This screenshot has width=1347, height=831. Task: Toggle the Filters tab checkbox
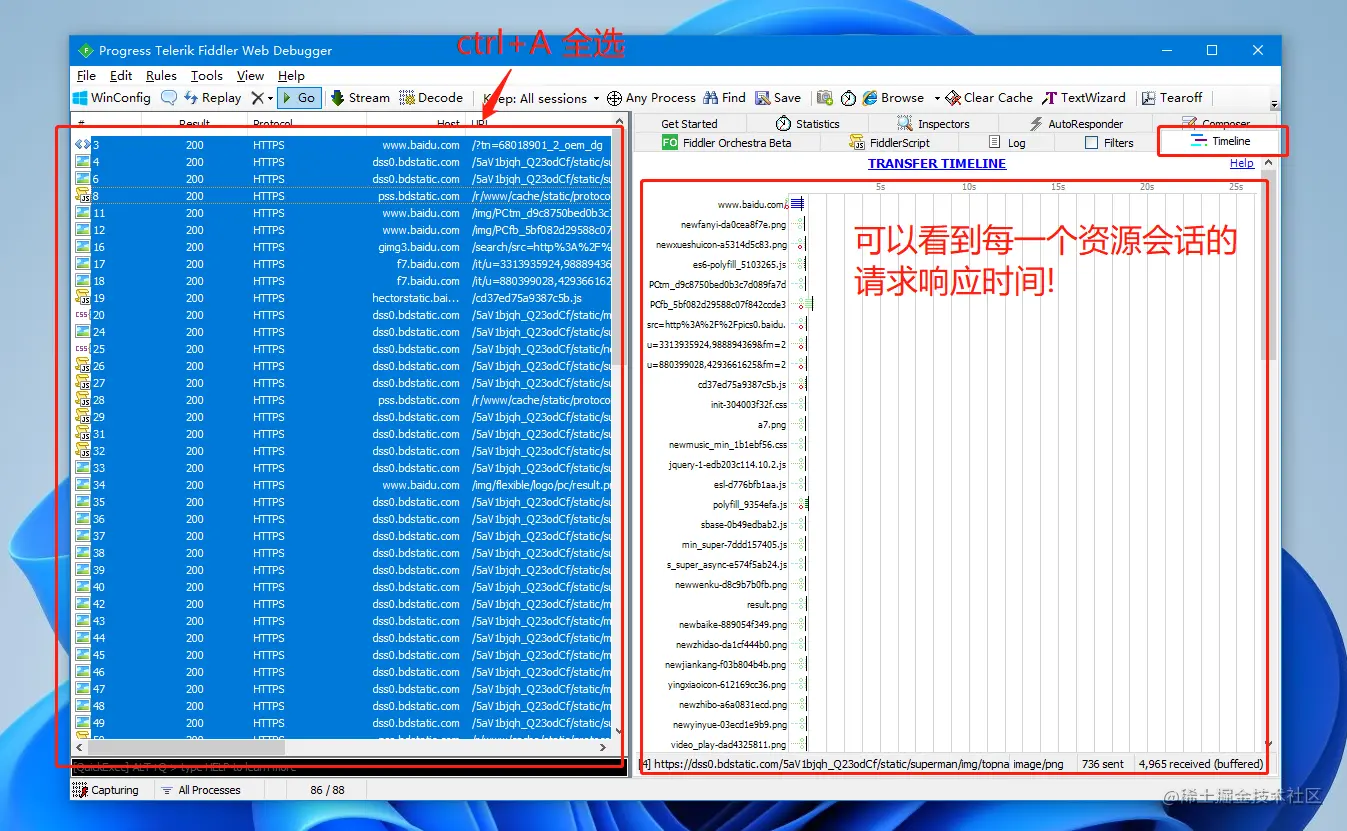point(1092,143)
